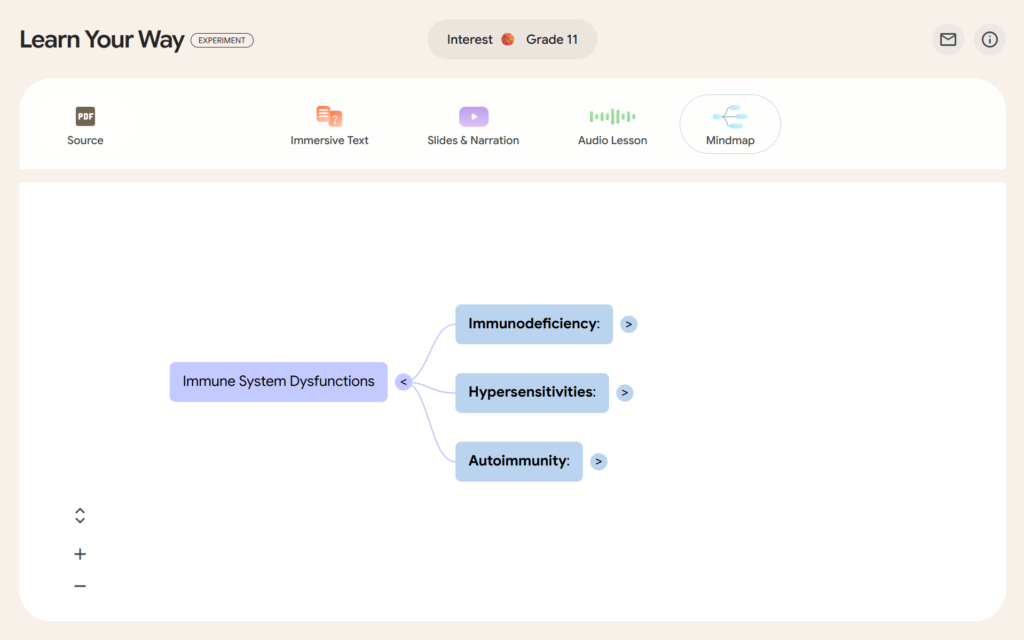Zoom out with the minus icon
This screenshot has width=1024, height=640.
80,586
